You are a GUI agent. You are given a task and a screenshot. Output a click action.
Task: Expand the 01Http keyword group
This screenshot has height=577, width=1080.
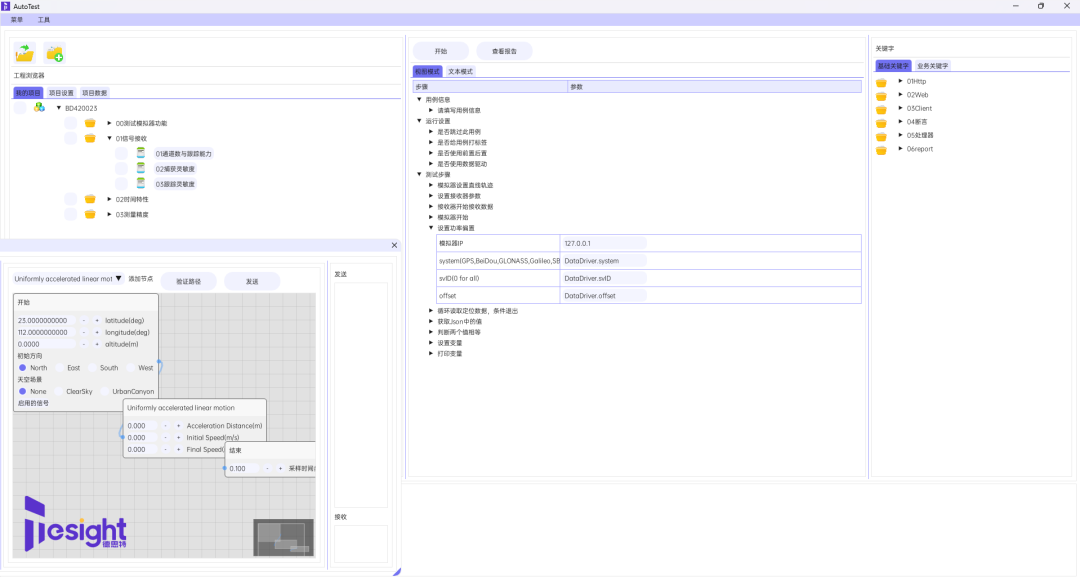900,81
